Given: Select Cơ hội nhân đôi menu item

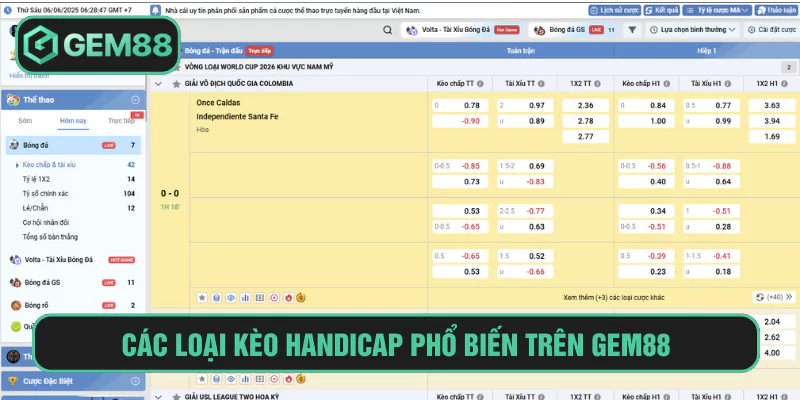Looking at the screenshot, I should [x=46, y=222].
